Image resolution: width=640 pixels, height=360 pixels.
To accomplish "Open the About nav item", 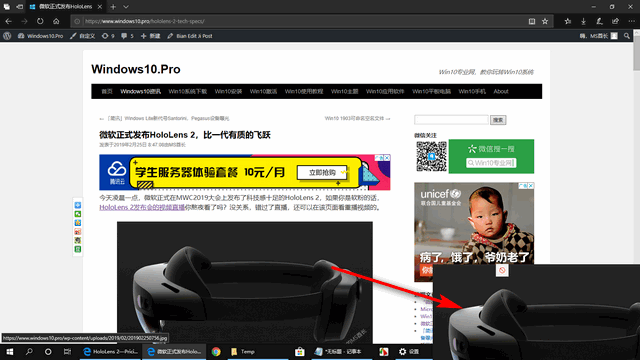I will 501,91.
